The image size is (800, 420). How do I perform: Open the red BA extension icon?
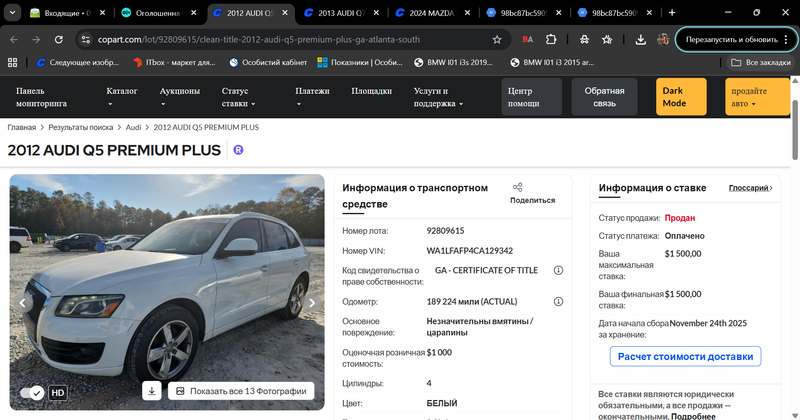point(528,39)
